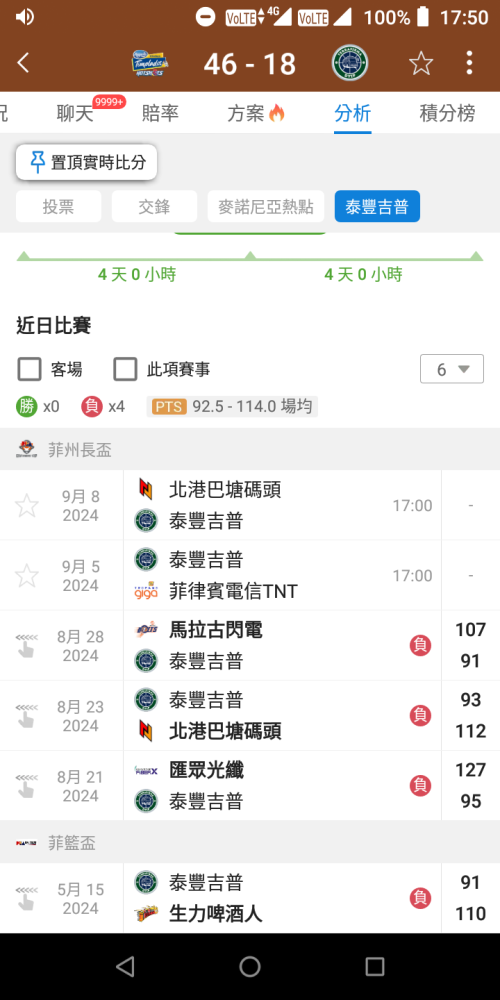The width and height of the screenshot is (500, 1000).
Task: Star the 9月 8 upcoming match
Action: pyautogui.click(x=27, y=506)
